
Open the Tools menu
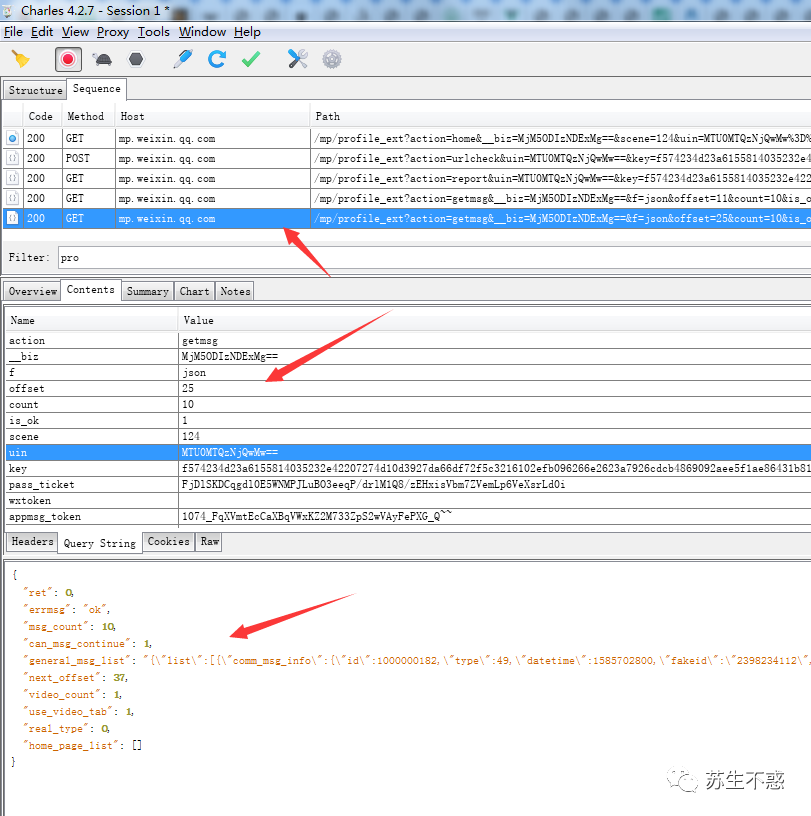[154, 32]
